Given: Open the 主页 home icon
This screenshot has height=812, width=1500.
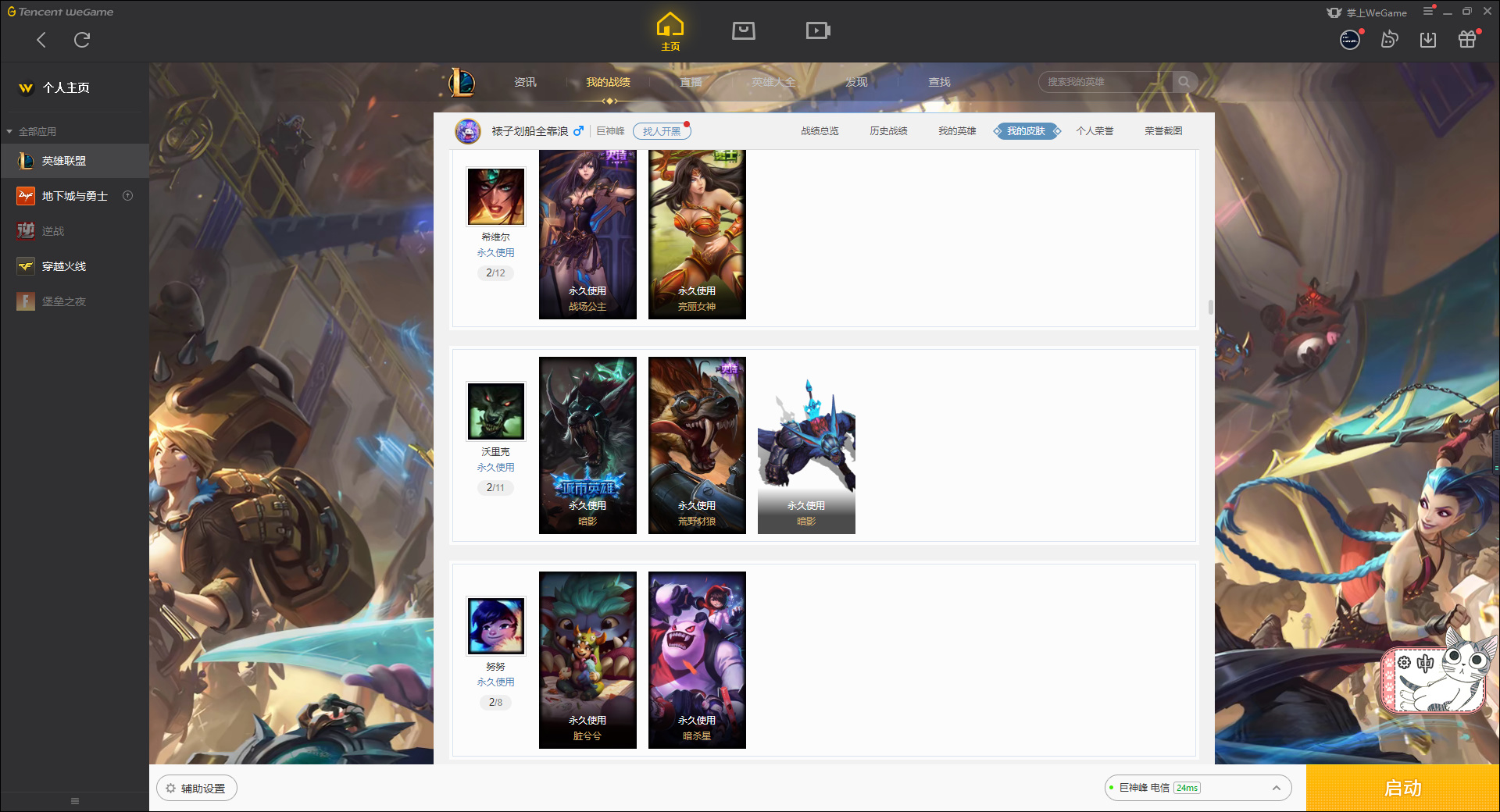Looking at the screenshot, I should [x=670, y=31].
